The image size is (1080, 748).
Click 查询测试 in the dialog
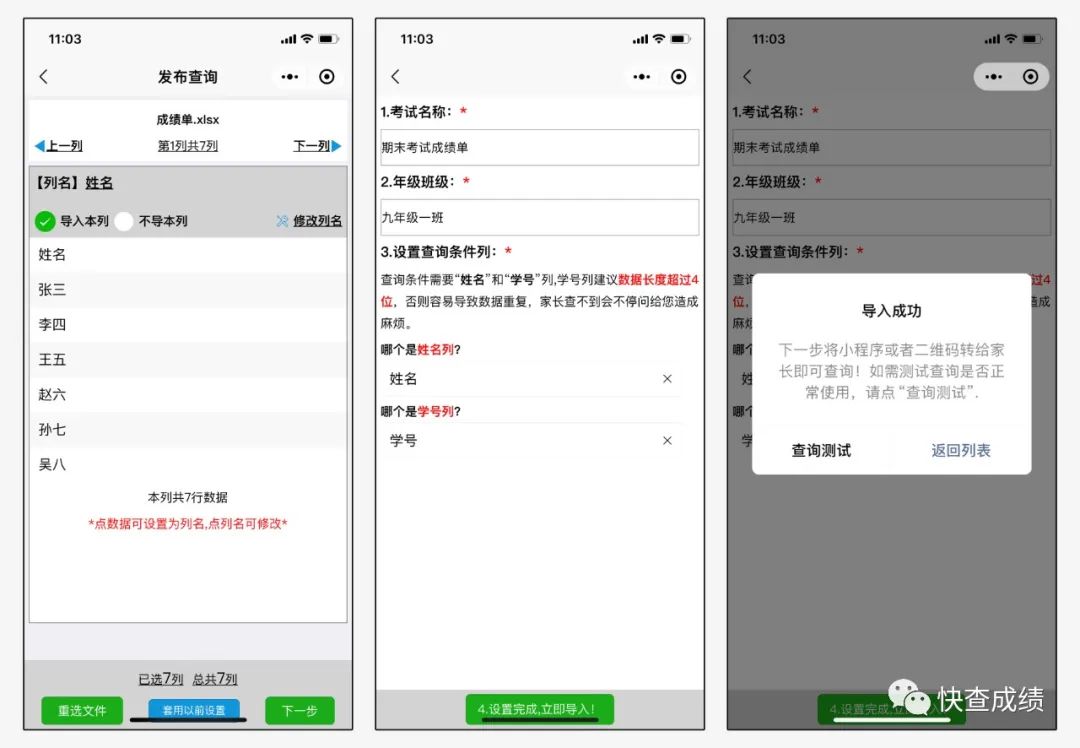tap(821, 450)
